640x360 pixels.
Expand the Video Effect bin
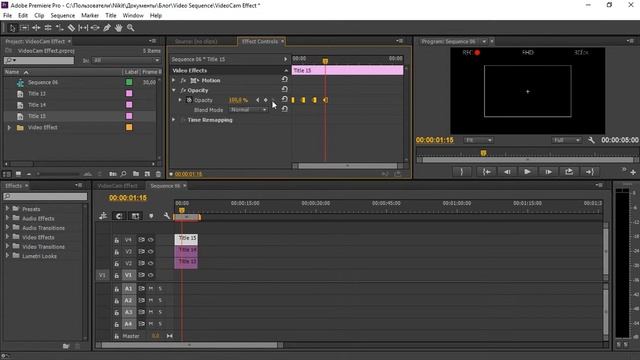pos(9,128)
